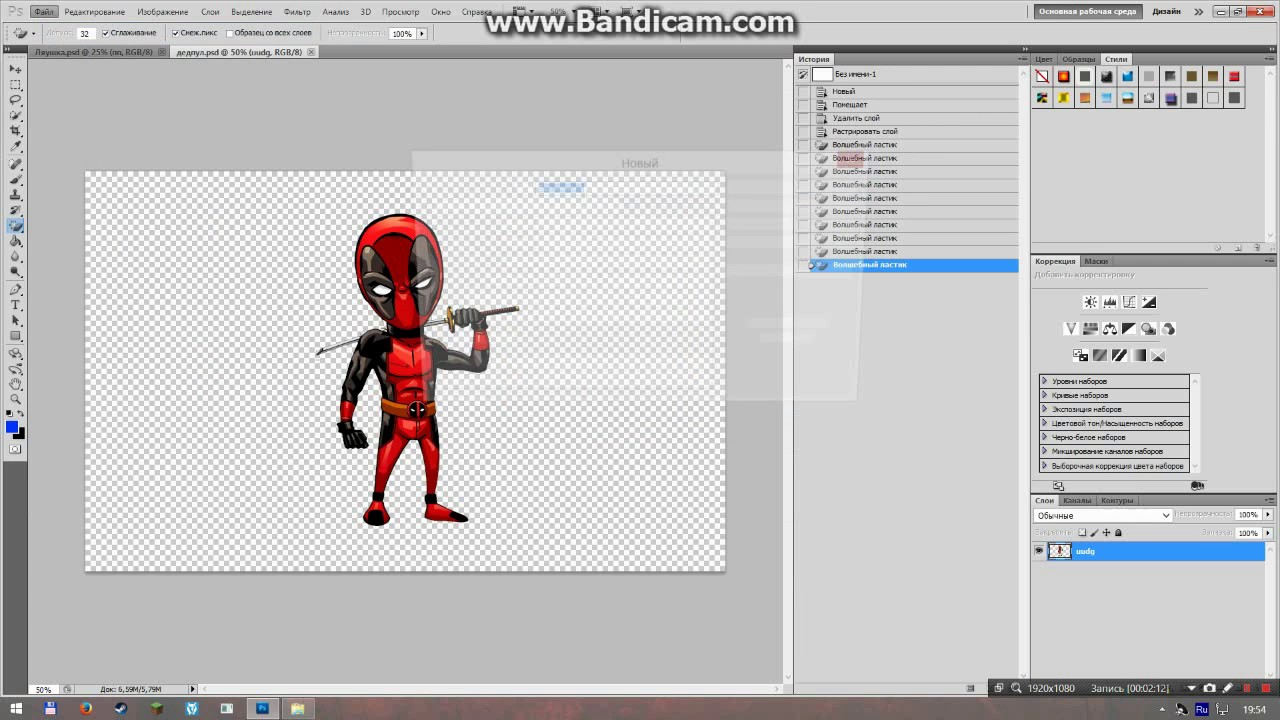Select the Crop tool

(16, 131)
